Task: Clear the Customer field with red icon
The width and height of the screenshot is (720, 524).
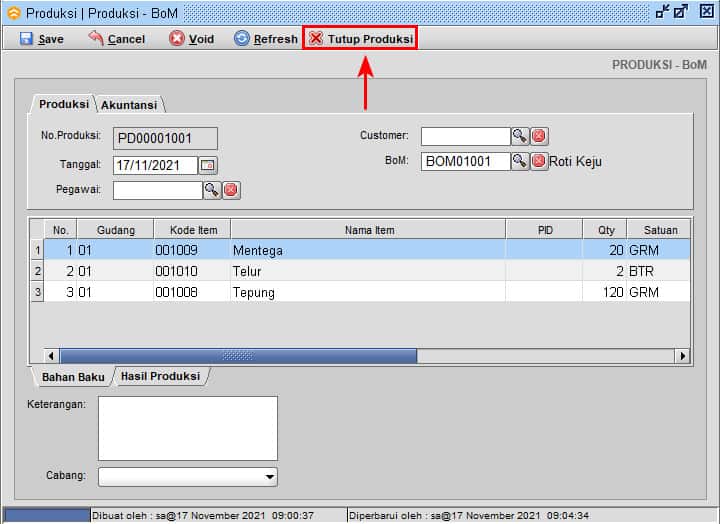Action: (x=540, y=136)
